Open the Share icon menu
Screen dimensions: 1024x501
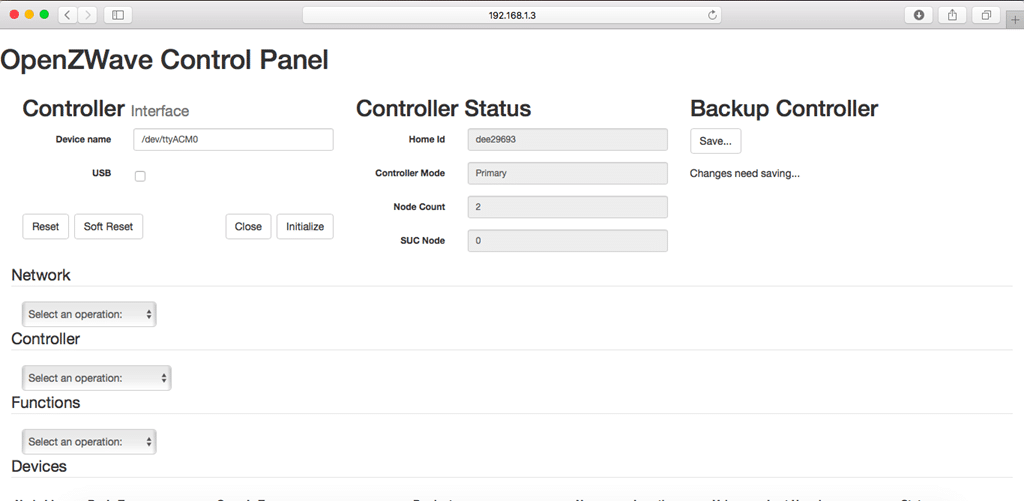(x=952, y=15)
